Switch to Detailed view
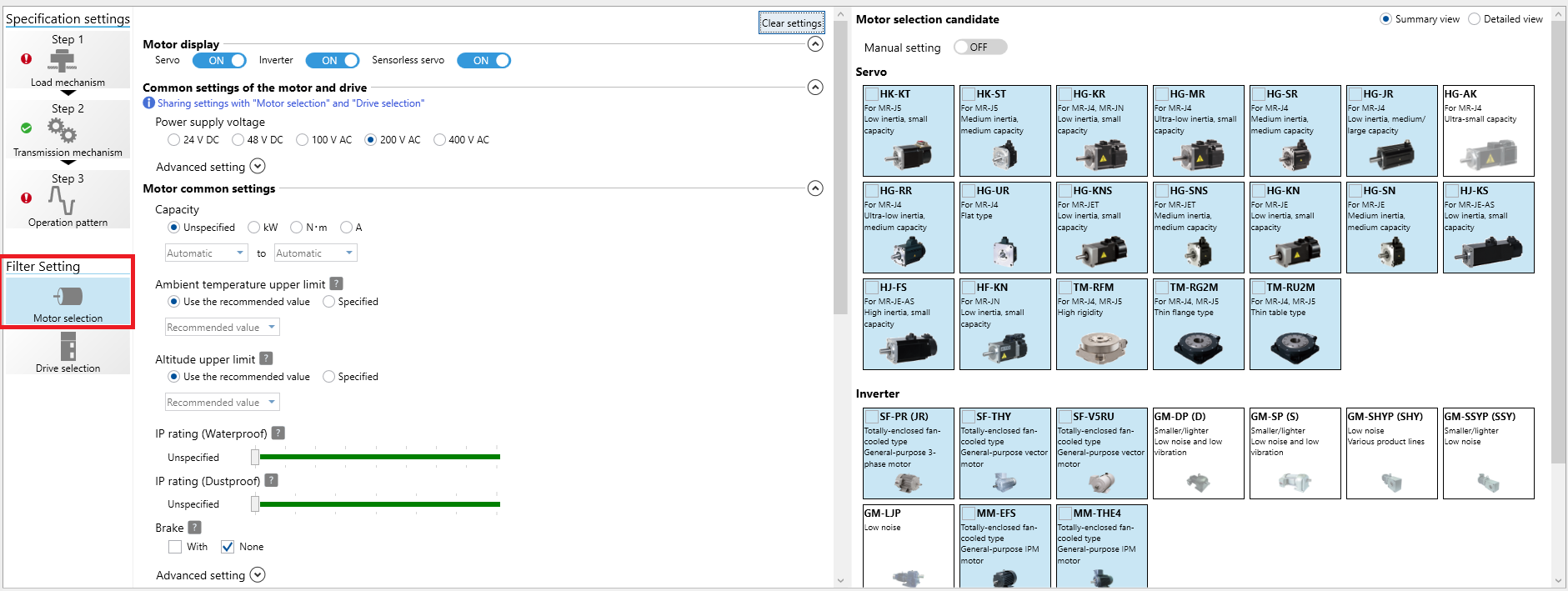The height and width of the screenshot is (591, 1568). pos(1475,18)
